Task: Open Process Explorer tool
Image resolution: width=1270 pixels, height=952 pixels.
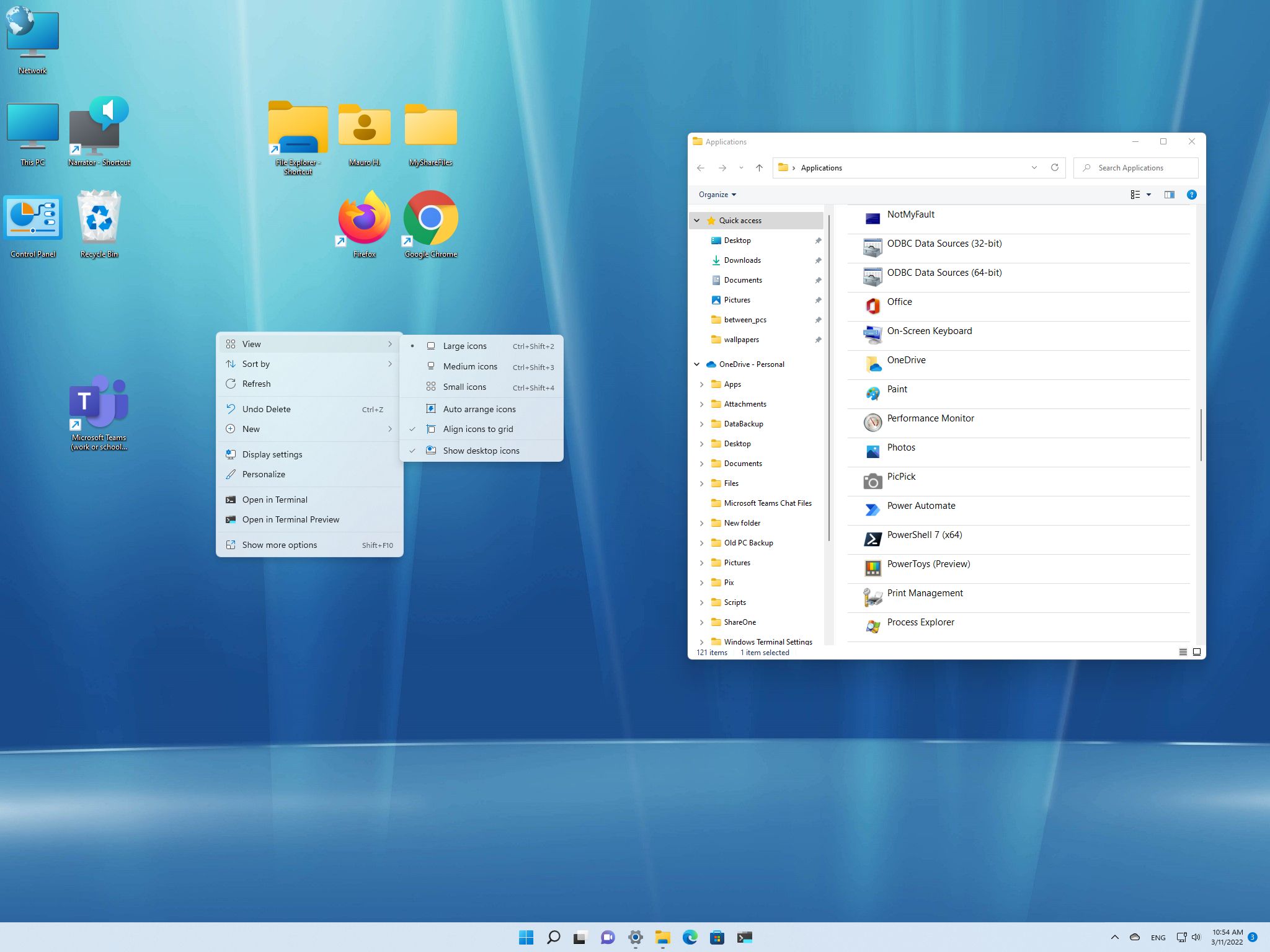Action: coord(920,622)
